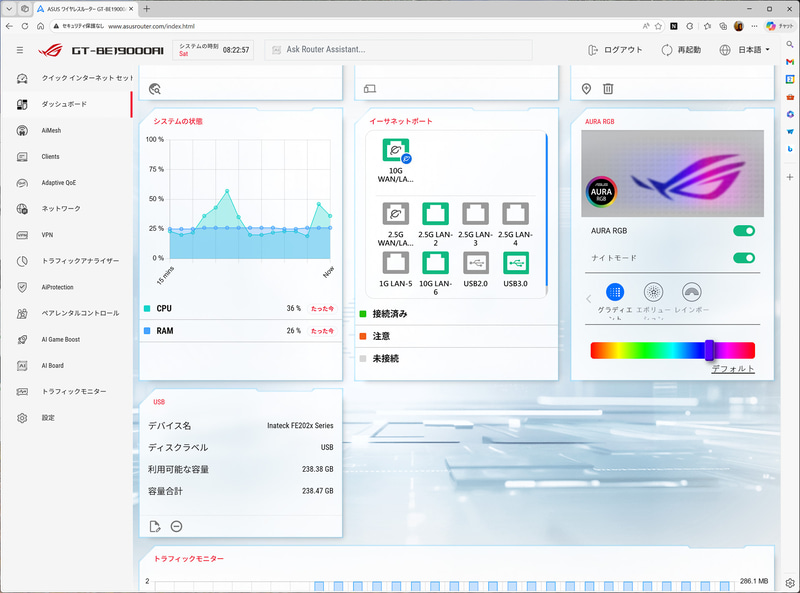Click the 2.5G LAN-2 port icon
Screen dimensions: 800x593
click(435, 214)
